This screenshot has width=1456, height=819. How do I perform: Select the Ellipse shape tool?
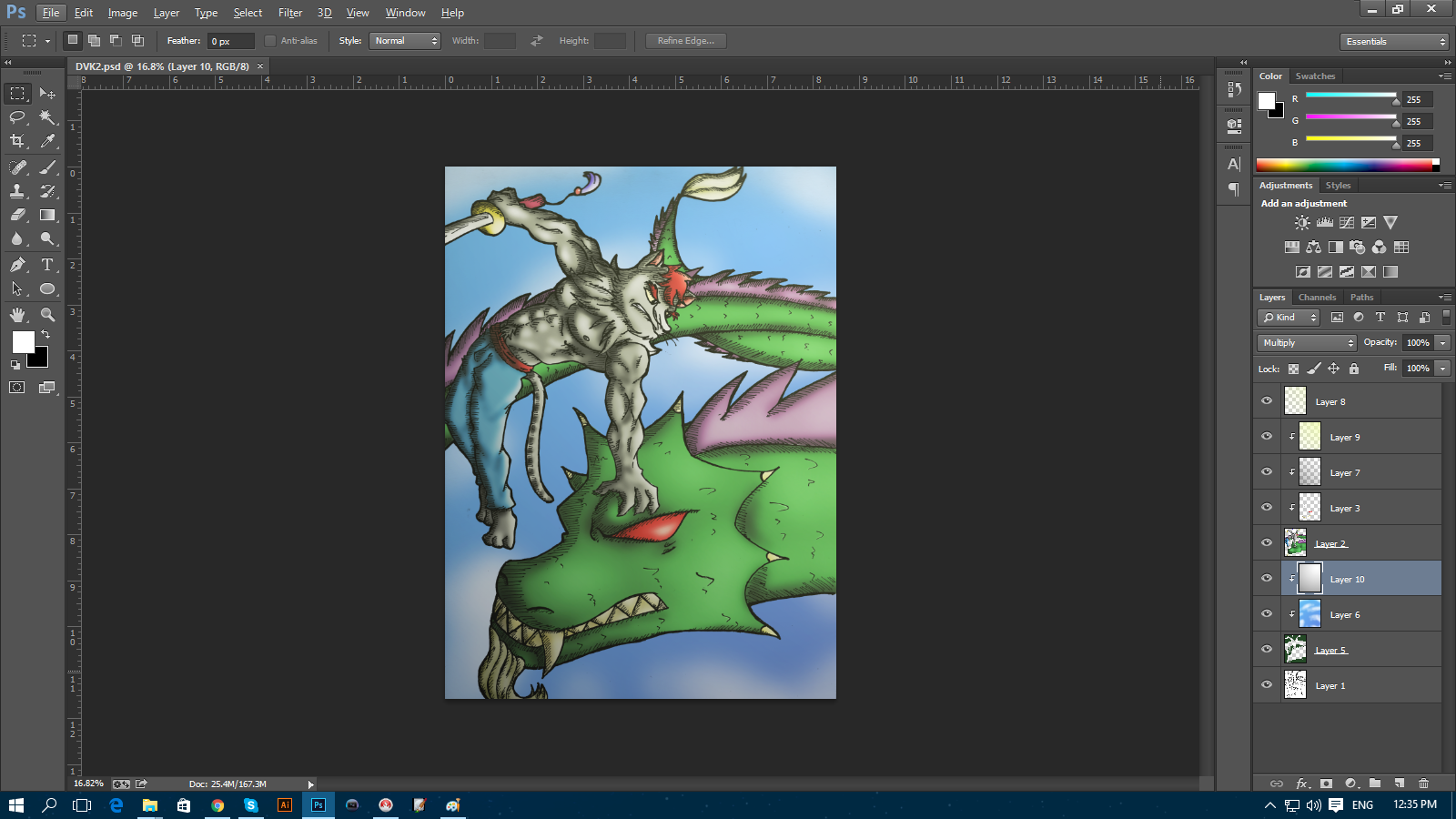click(x=47, y=288)
